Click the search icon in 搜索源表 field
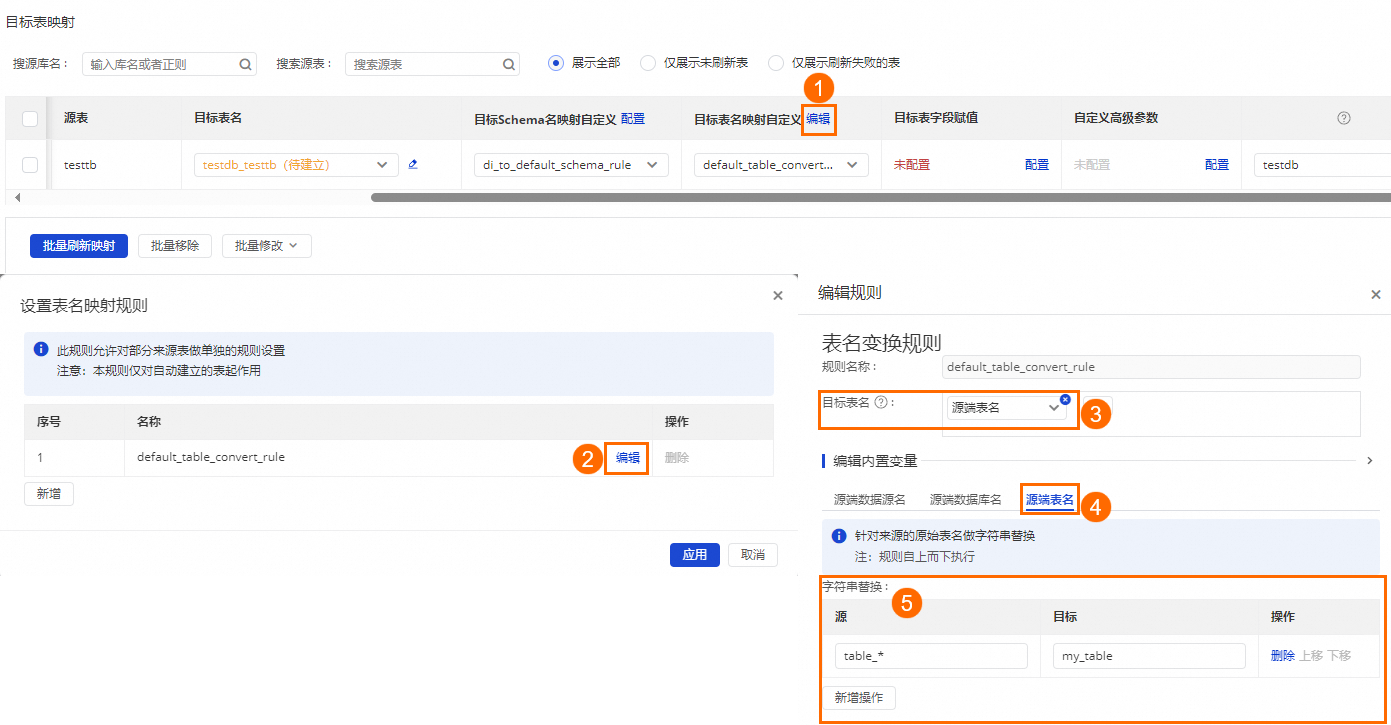This screenshot has width=1391, height=725. click(509, 64)
